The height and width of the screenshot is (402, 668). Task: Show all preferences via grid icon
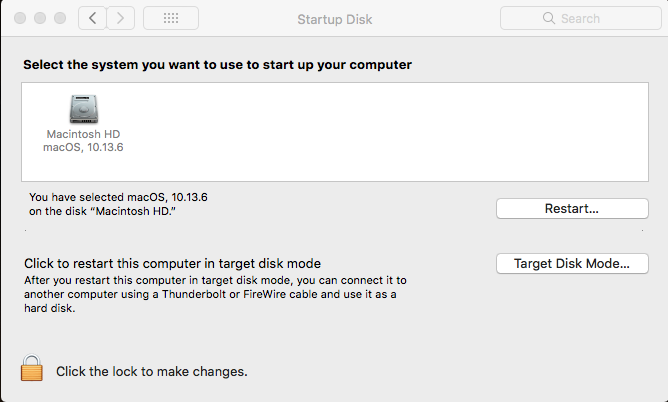[x=171, y=18]
